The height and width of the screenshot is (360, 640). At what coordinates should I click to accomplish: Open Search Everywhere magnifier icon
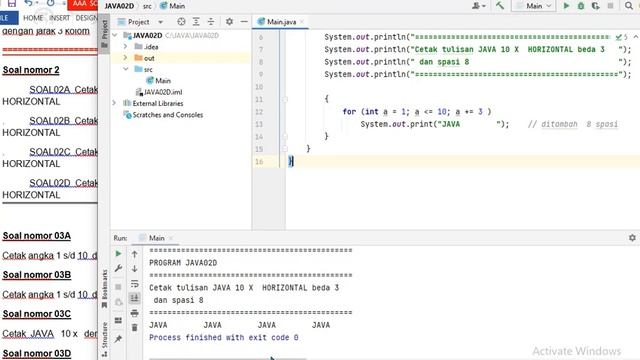point(629,6)
